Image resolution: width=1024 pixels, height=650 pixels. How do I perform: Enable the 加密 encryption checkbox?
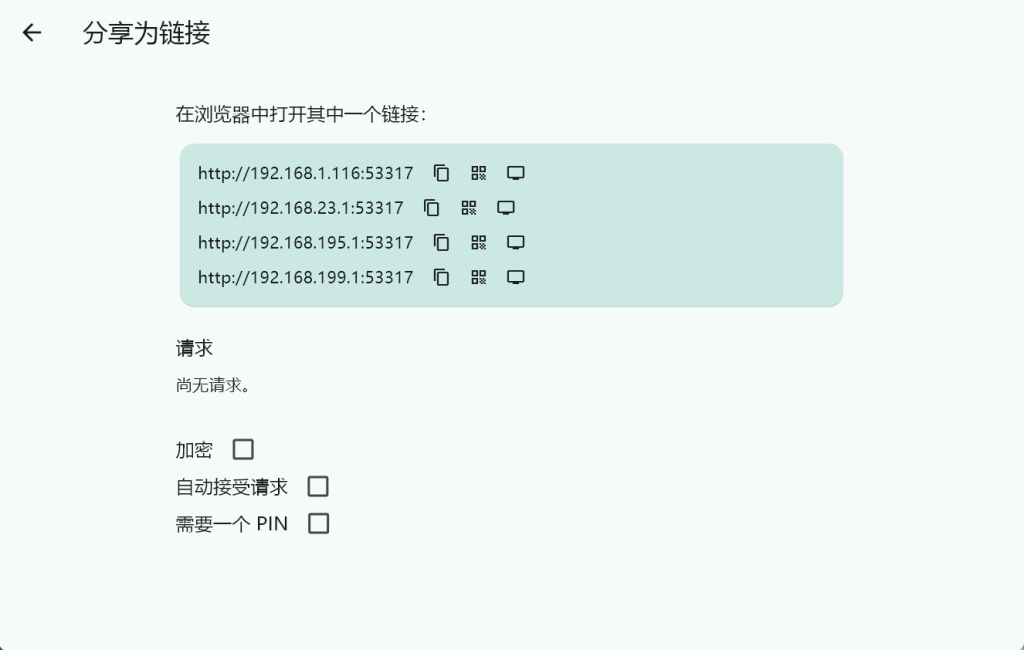(242, 449)
